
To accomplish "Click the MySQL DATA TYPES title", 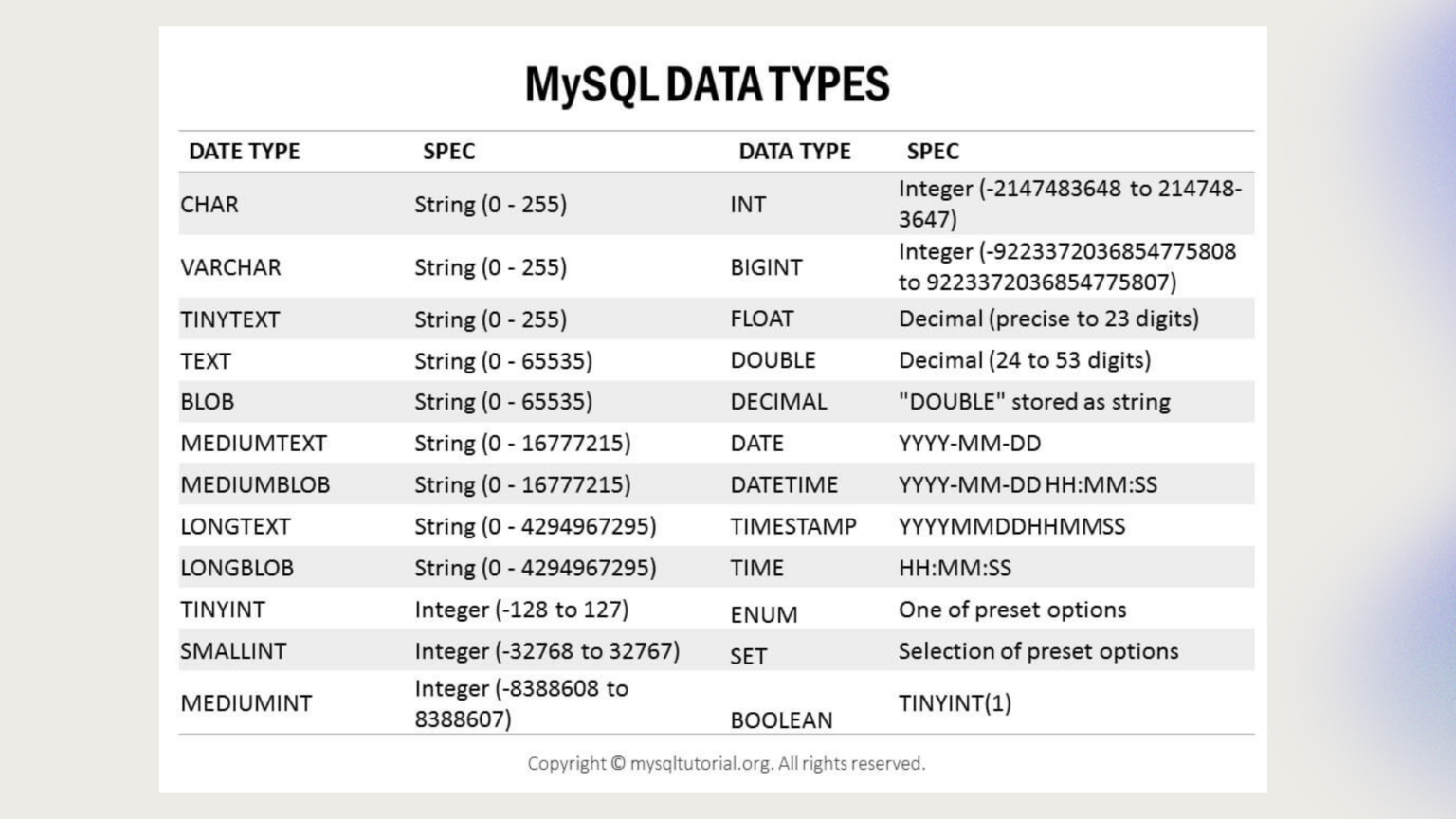I will click(x=707, y=84).
